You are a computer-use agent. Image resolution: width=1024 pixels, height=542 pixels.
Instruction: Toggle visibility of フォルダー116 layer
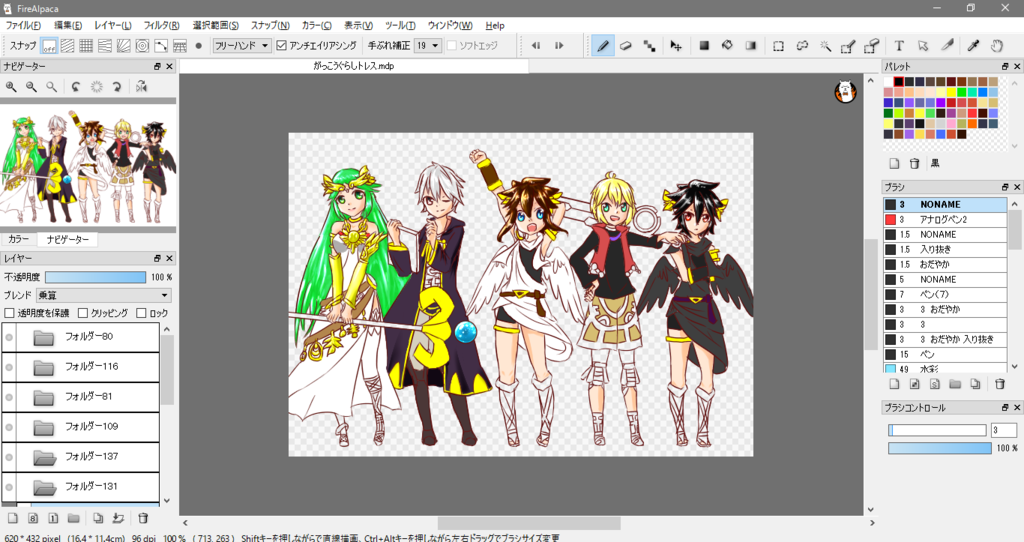(x=9, y=367)
